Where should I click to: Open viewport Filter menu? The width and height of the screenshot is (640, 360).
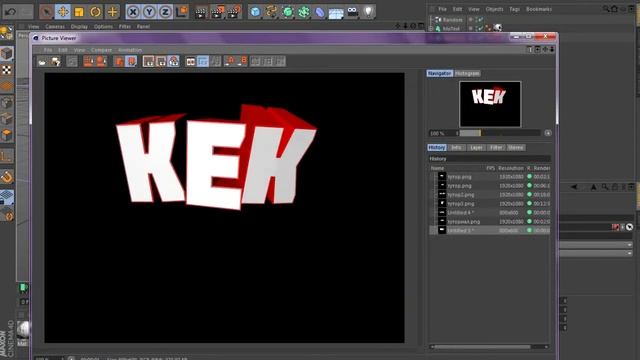(x=124, y=27)
